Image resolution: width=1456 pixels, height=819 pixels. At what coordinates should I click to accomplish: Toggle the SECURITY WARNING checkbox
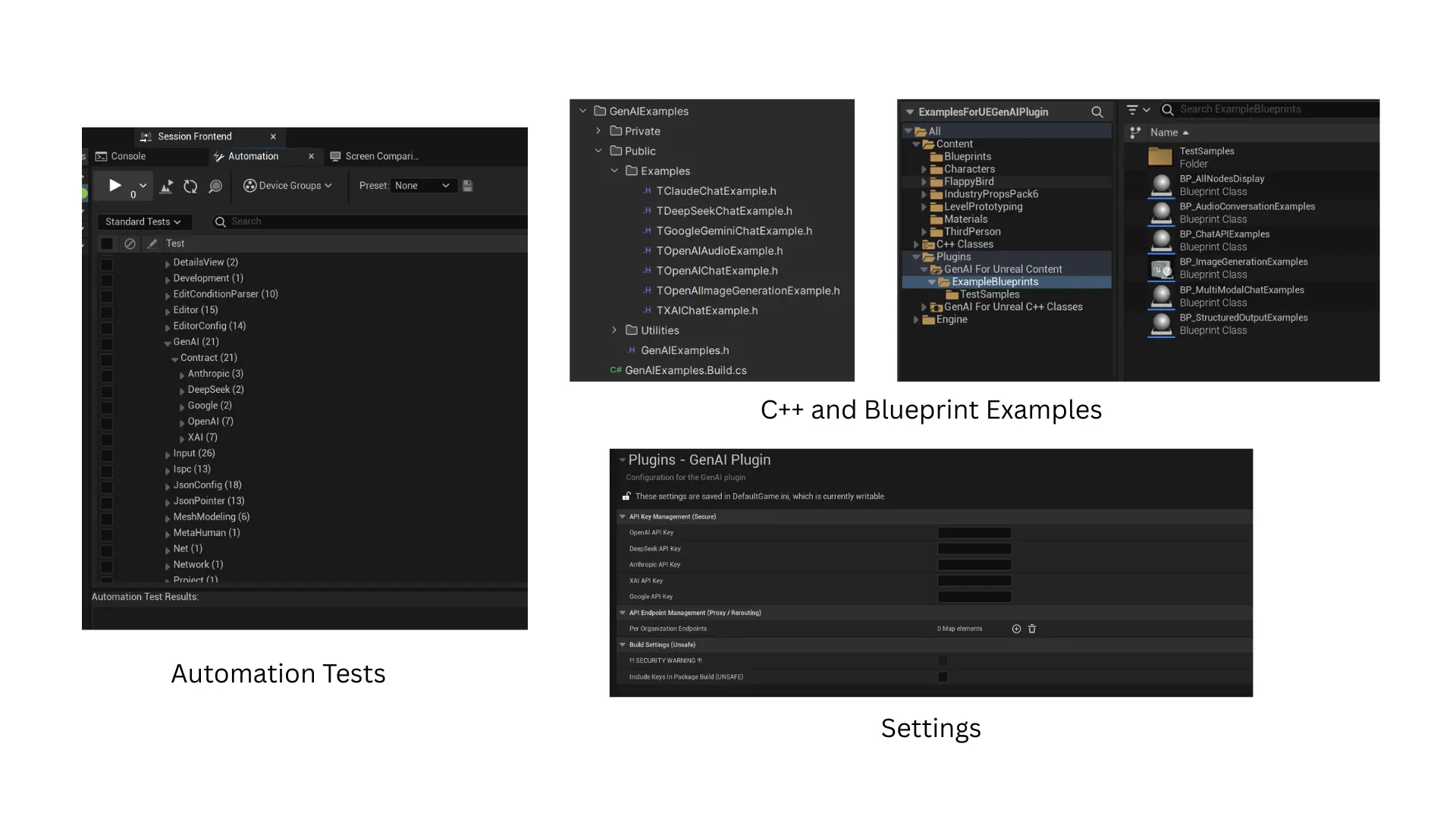[943, 661]
